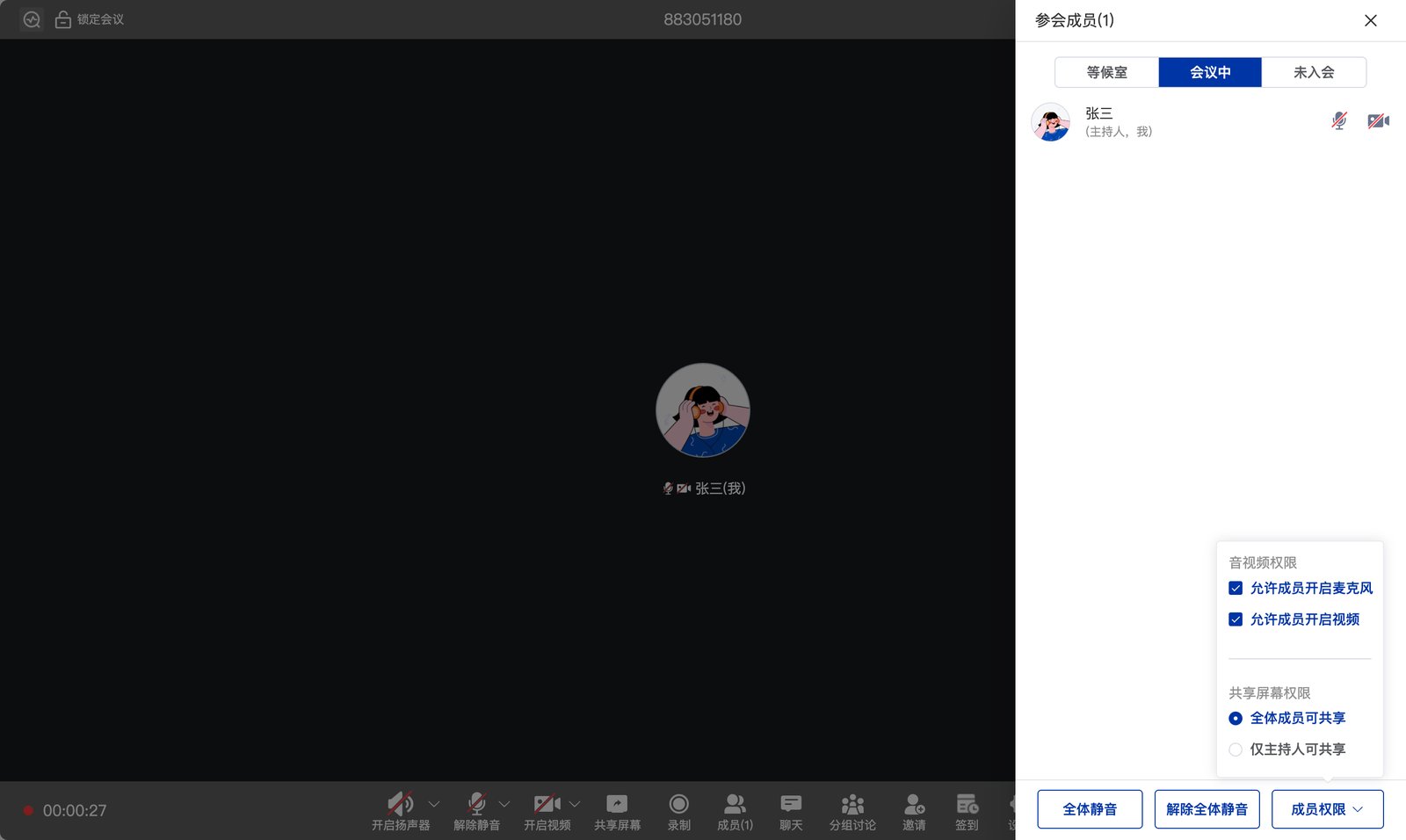Expand speaker options arrow next to 开启扬声器
The height and width of the screenshot is (840, 1406).
tap(433, 804)
